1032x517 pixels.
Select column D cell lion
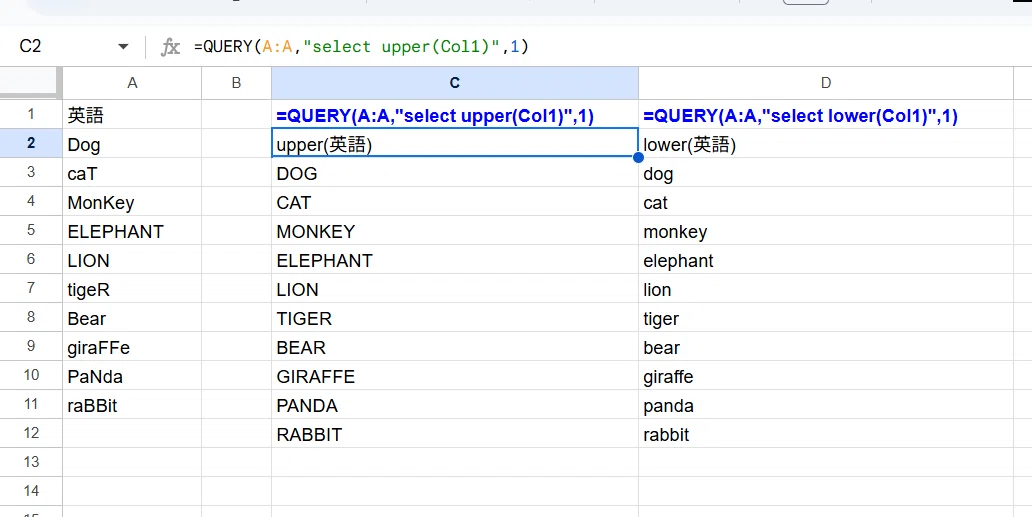825,289
